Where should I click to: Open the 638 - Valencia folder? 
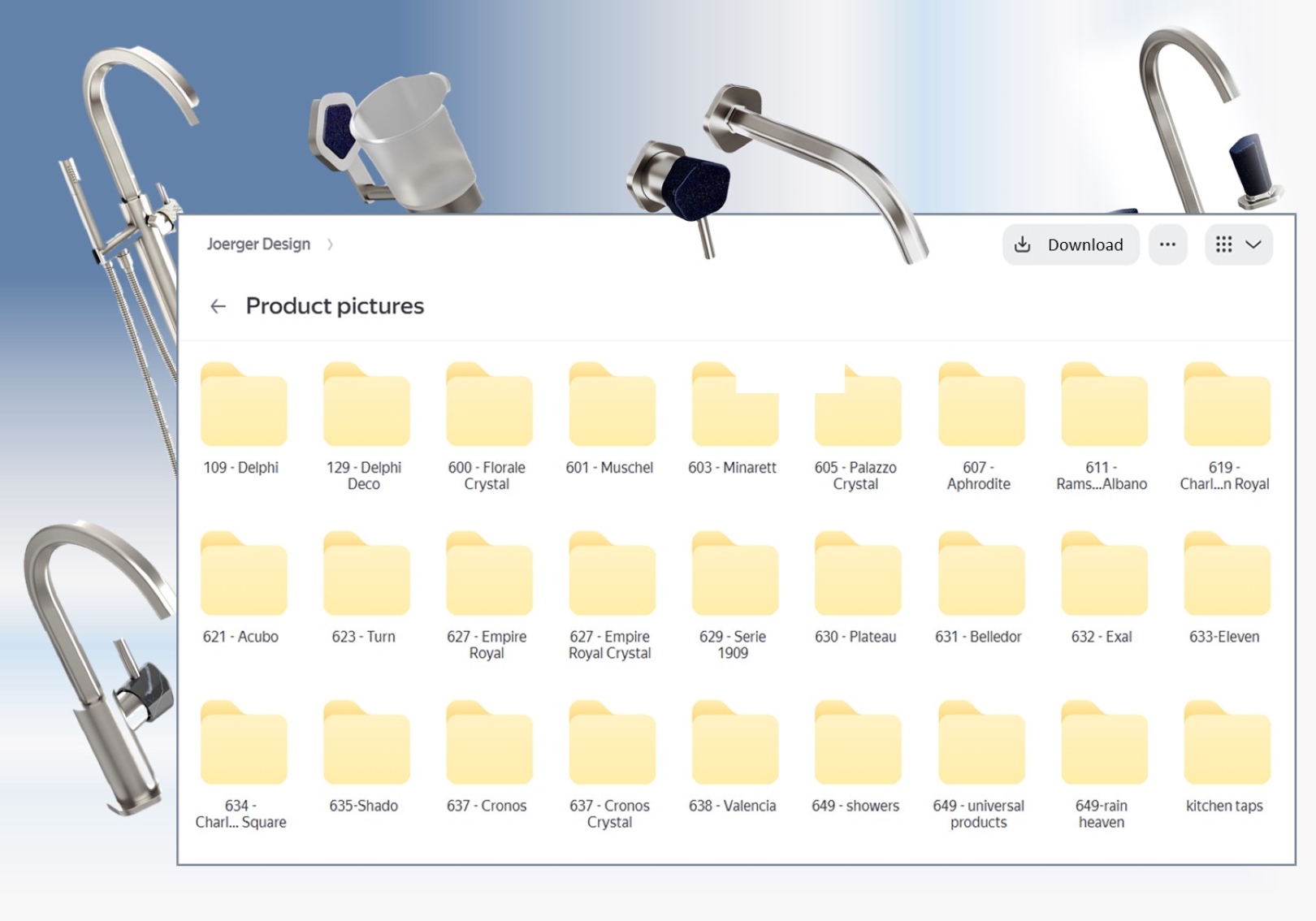pyautogui.click(x=734, y=744)
